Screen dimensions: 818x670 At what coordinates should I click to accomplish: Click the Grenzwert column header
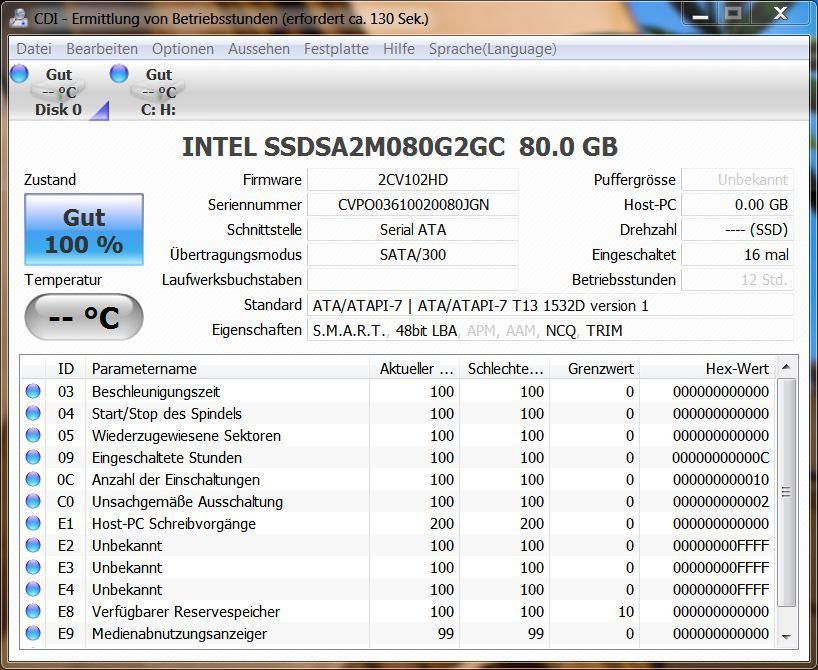click(595, 368)
